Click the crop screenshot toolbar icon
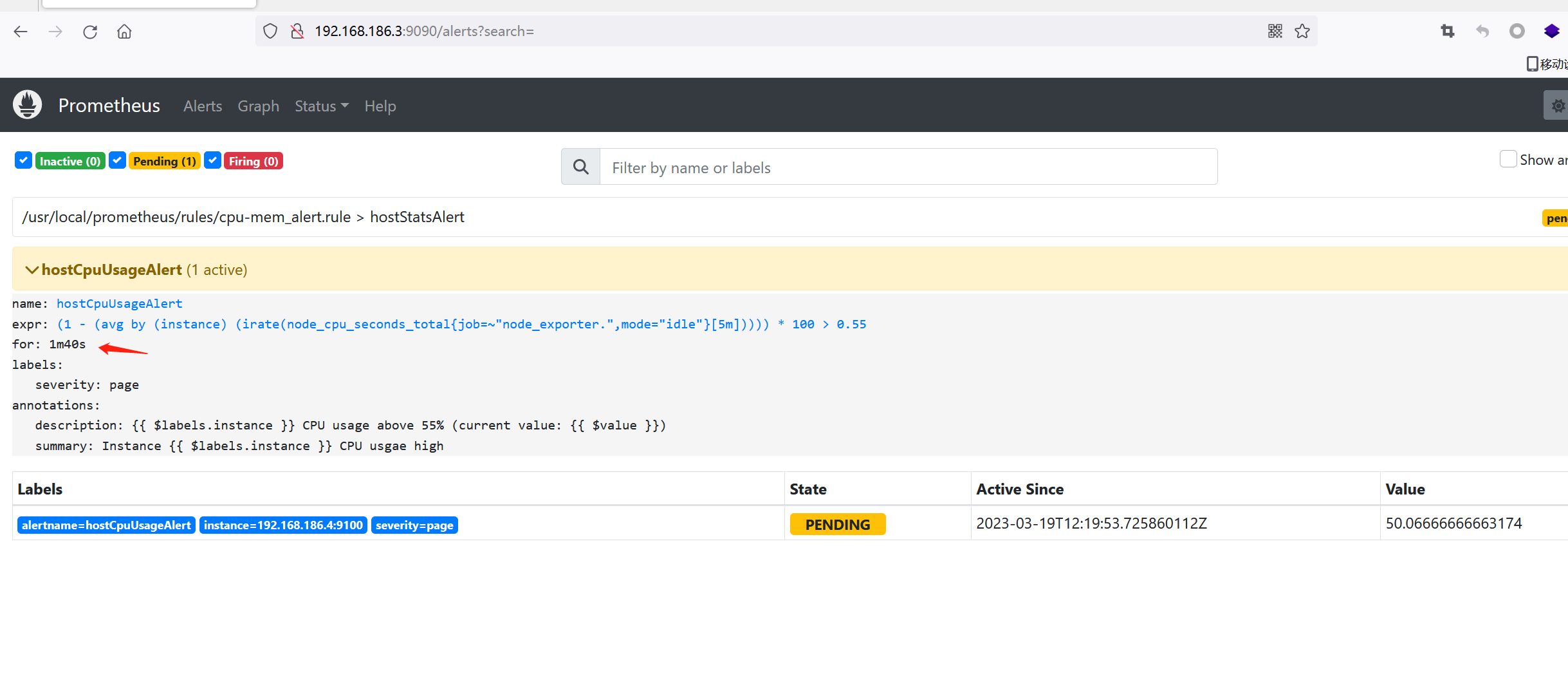 pos(1448,31)
